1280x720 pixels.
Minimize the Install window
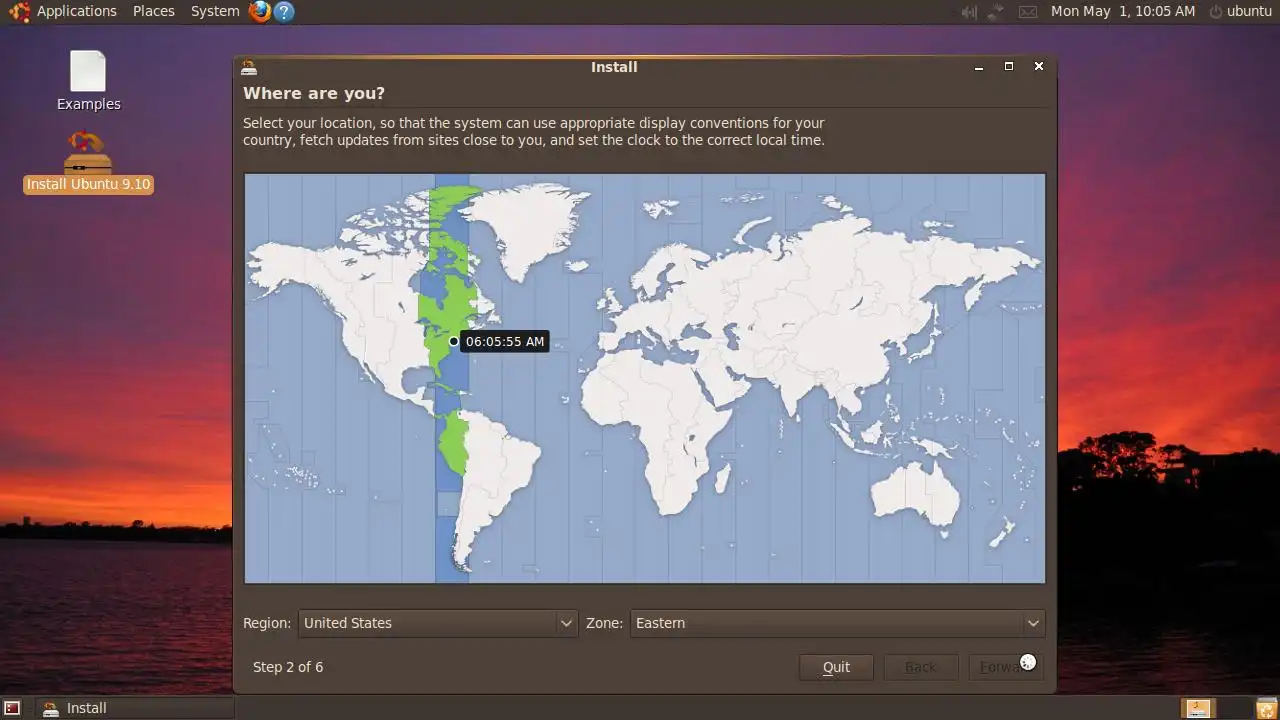979,67
